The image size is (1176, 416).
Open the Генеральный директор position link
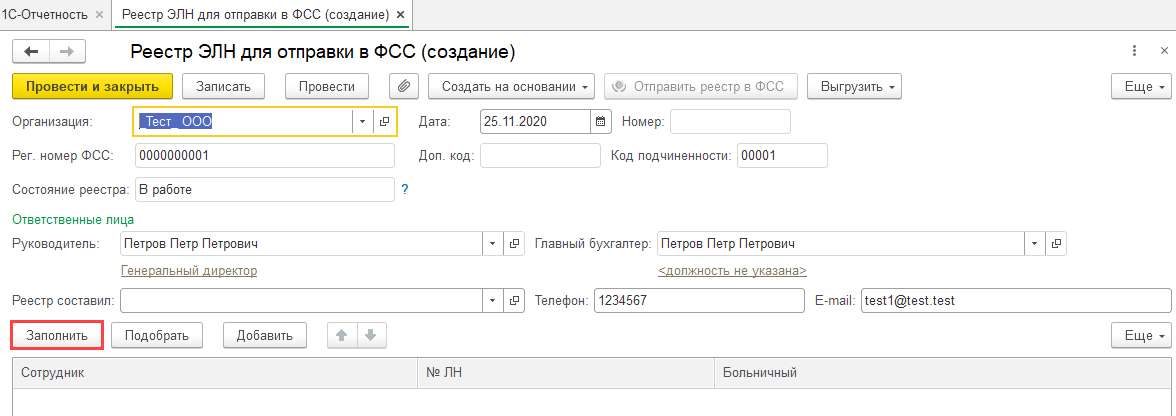coord(189,271)
